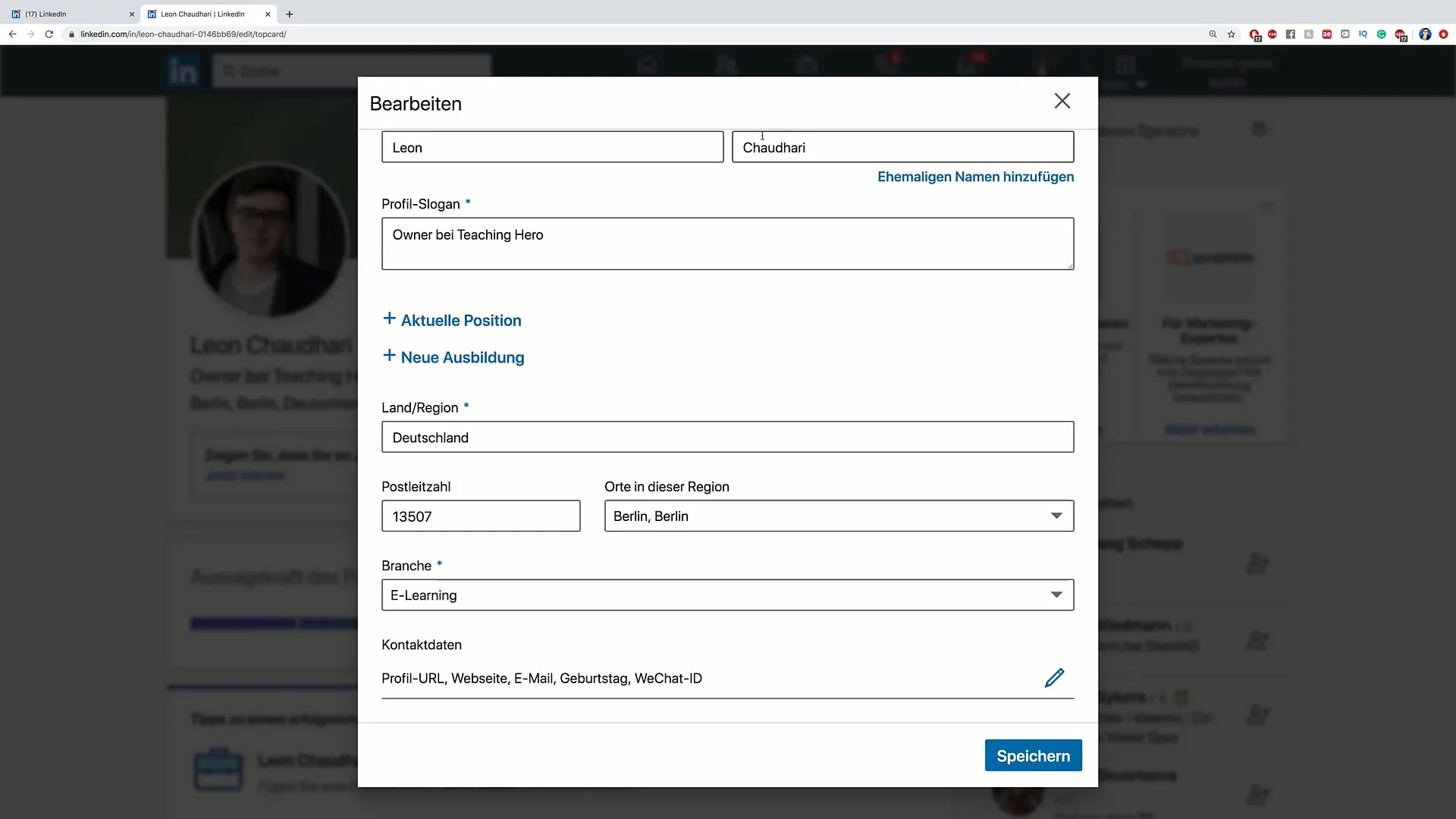This screenshot has width=1456, height=819.
Task: Open the Grammarly extension icon
Action: pyautogui.click(x=1381, y=34)
